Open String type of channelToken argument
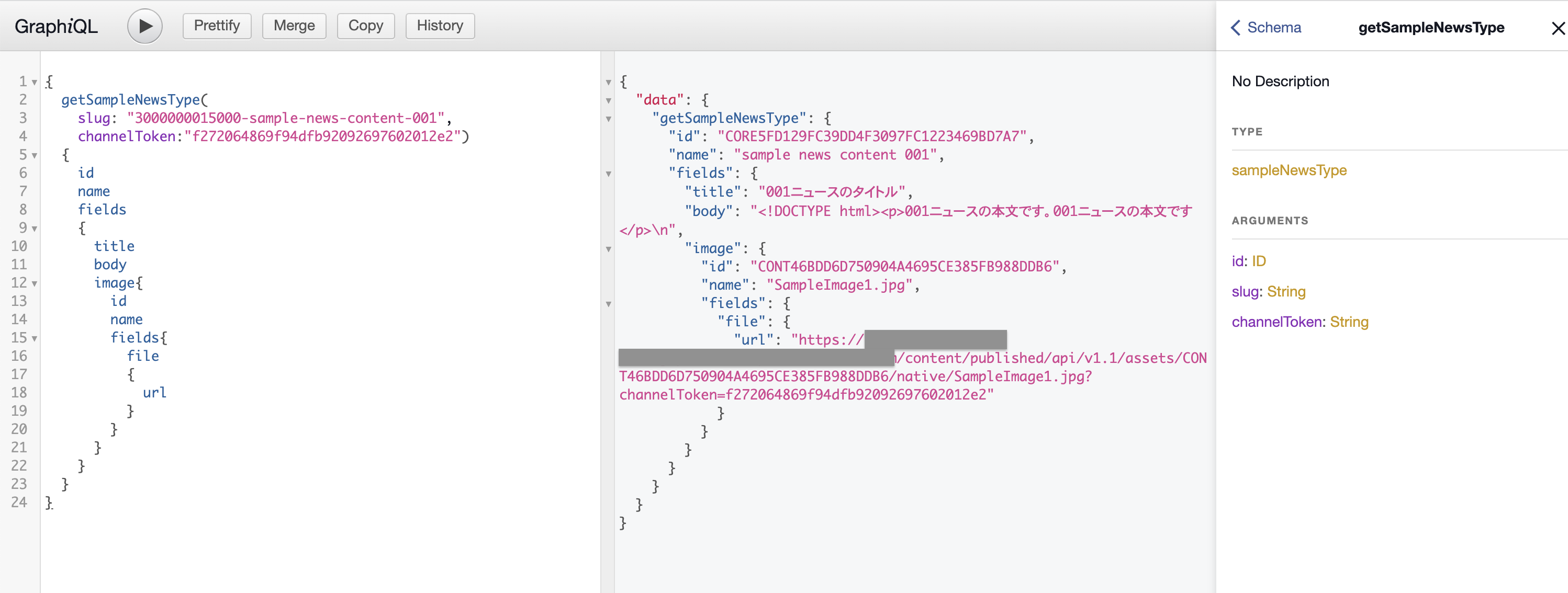Screen dimensions: 1568x593 click(x=1348, y=322)
